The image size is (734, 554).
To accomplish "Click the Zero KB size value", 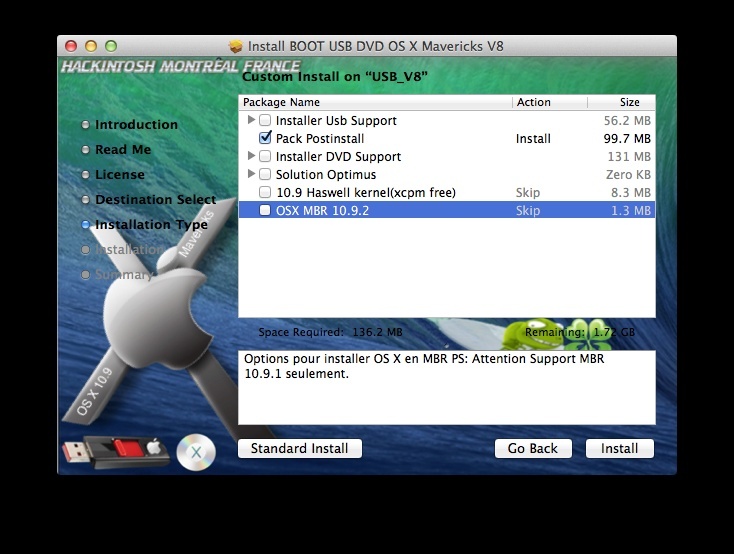I will 628,175.
